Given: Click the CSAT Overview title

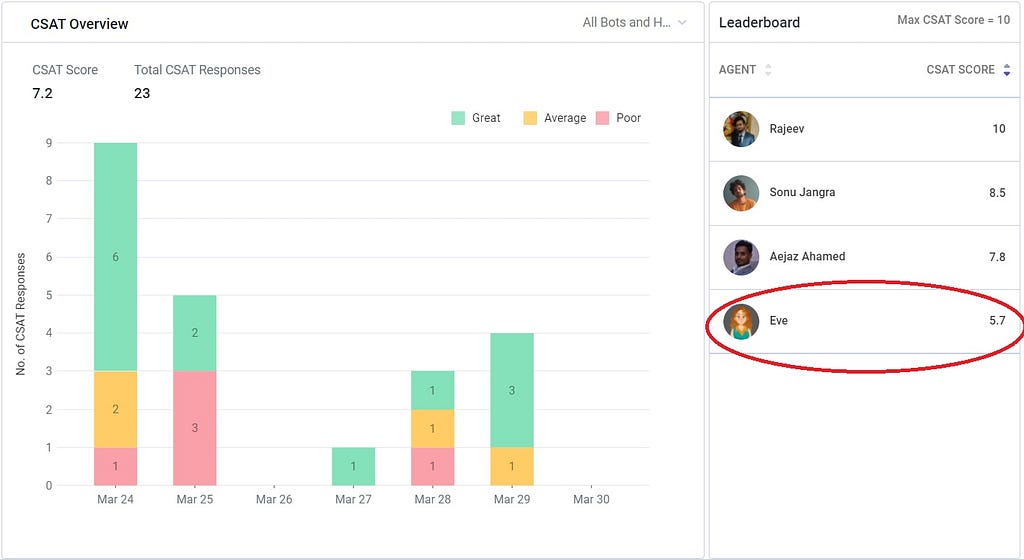Looking at the screenshot, I should pyautogui.click(x=80, y=24).
